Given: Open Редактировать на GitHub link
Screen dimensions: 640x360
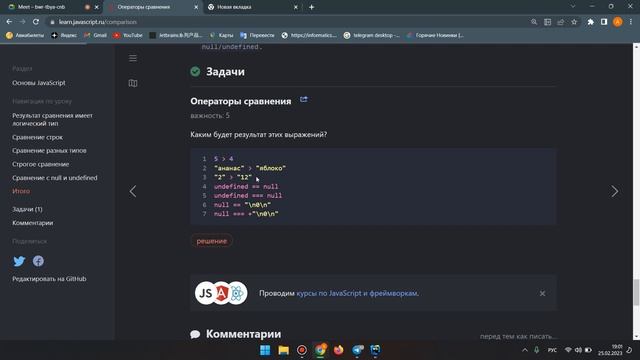Looking at the screenshot, I should (49, 279).
